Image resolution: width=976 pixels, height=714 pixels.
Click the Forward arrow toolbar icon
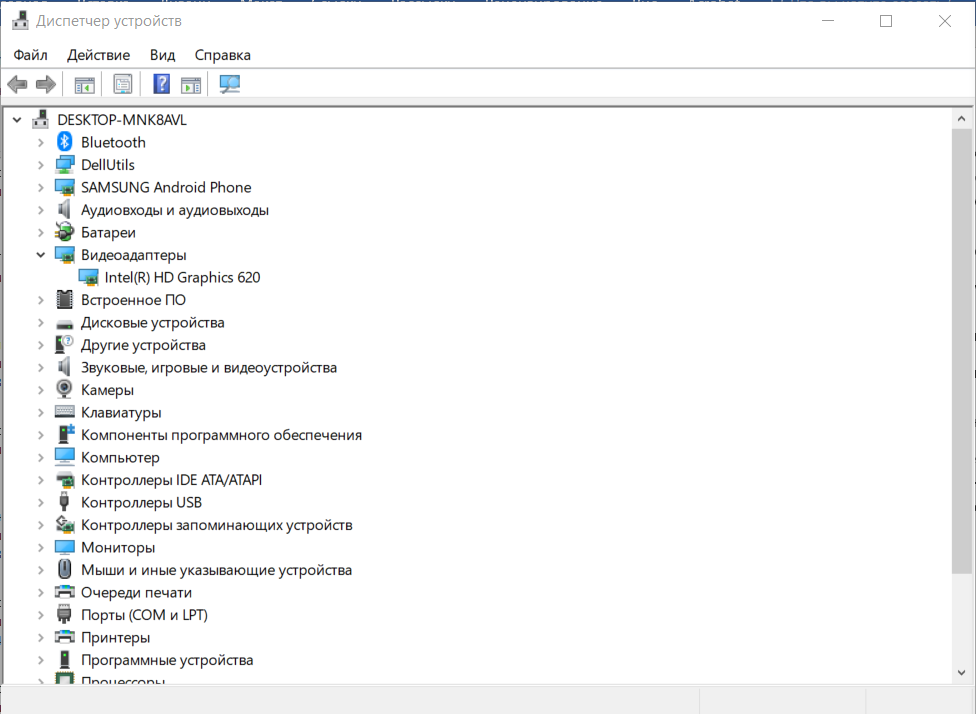pos(45,84)
